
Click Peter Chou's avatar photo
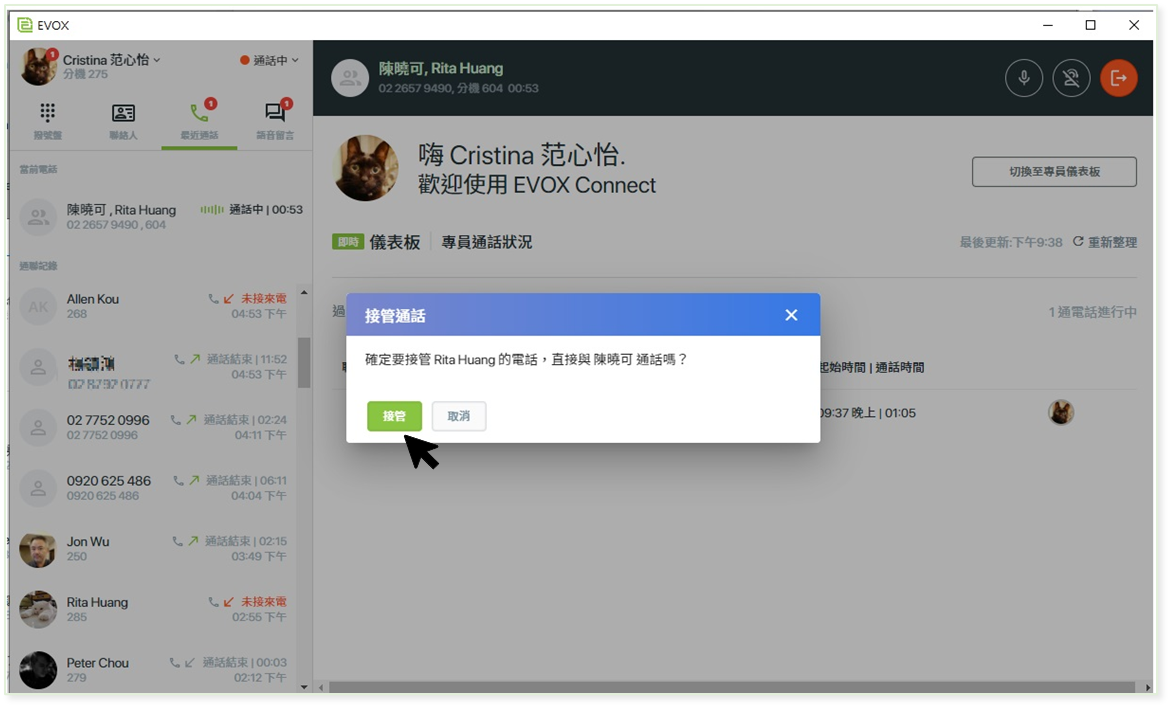point(37,670)
